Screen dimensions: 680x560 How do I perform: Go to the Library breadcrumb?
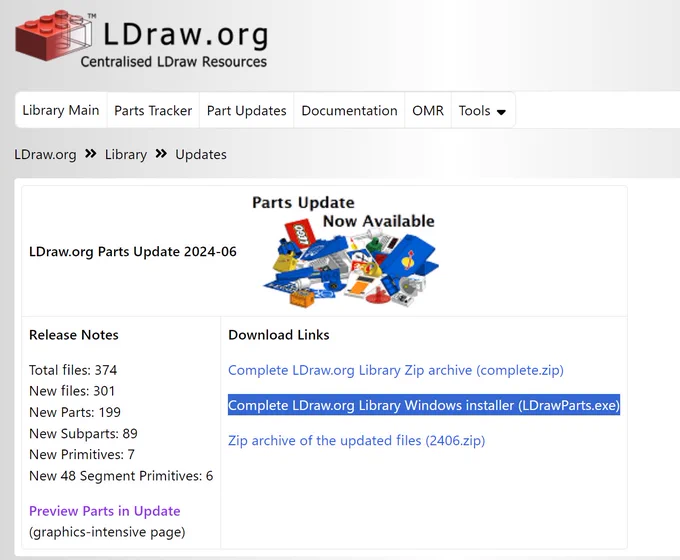point(126,154)
